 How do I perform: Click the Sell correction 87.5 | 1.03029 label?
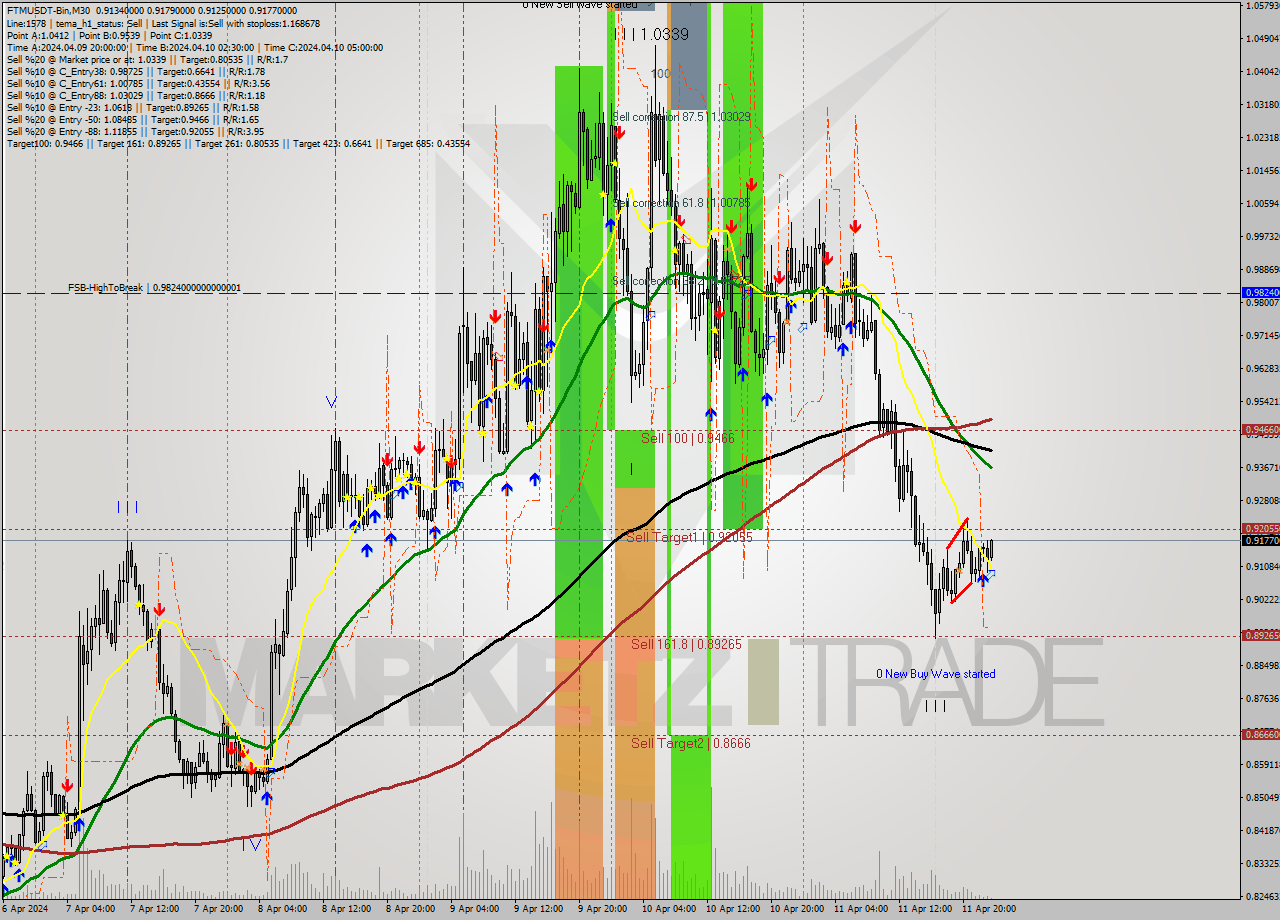(x=681, y=117)
